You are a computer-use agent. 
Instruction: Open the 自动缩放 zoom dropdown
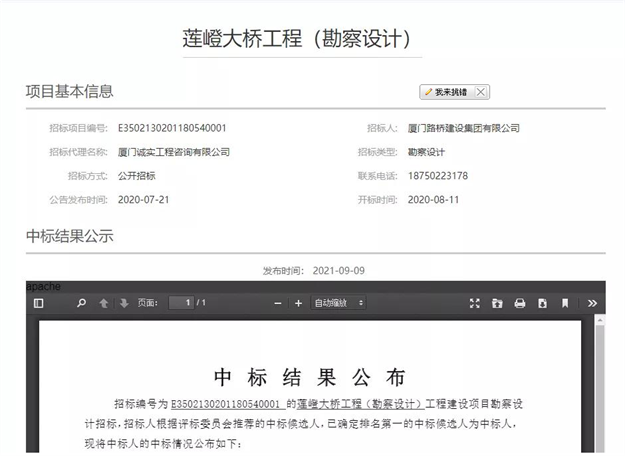pyautogui.click(x=338, y=303)
